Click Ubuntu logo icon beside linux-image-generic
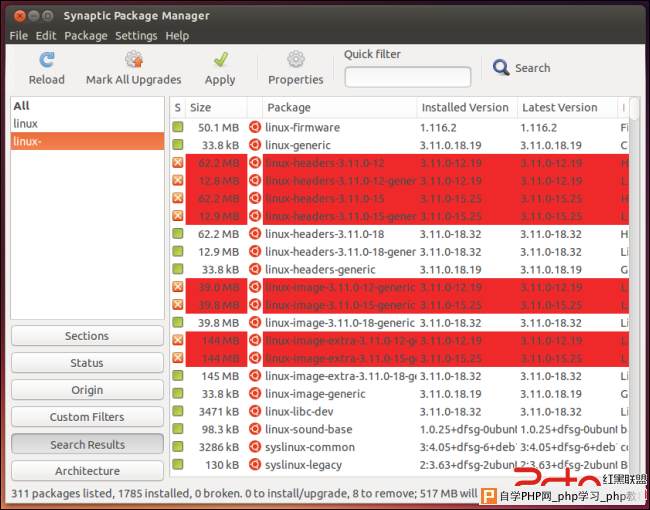 point(255,393)
